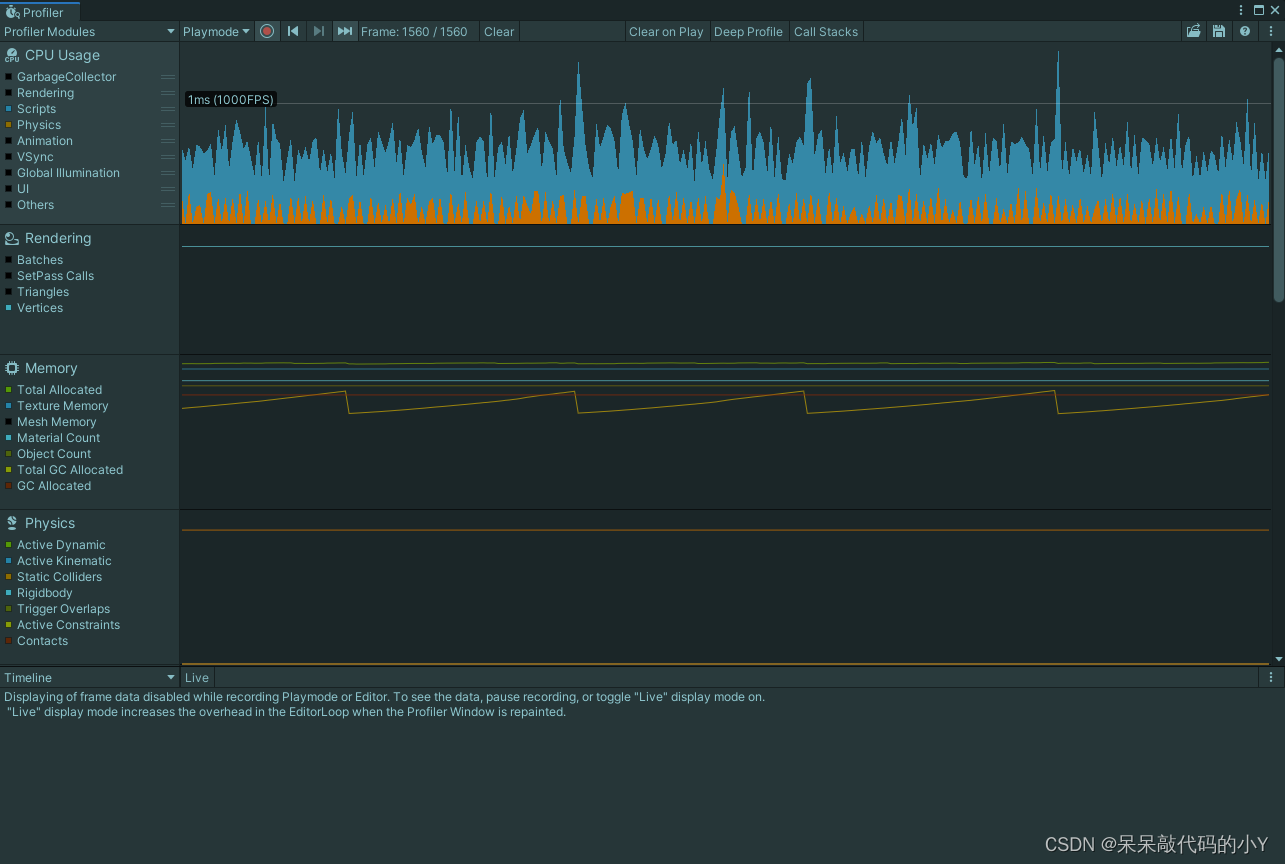Click the Texture Memory color swatch
The width and height of the screenshot is (1285, 864).
(9, 406)
